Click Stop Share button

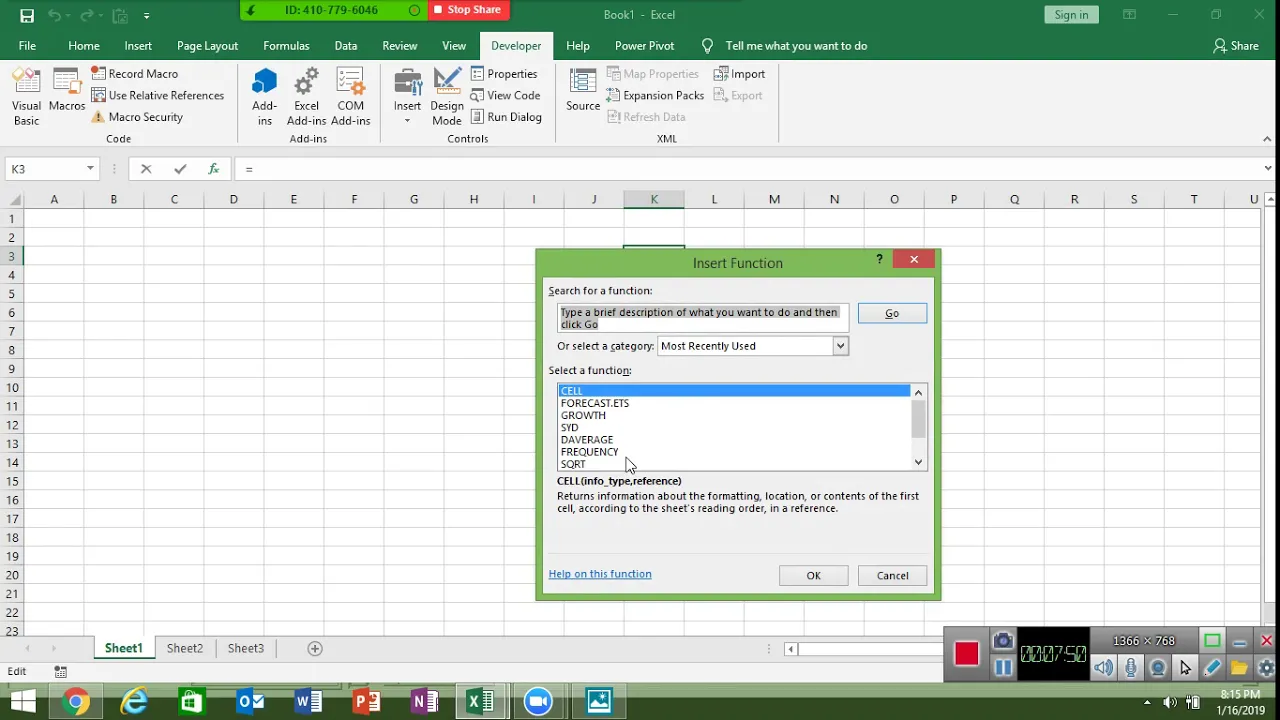pos(468,10)
